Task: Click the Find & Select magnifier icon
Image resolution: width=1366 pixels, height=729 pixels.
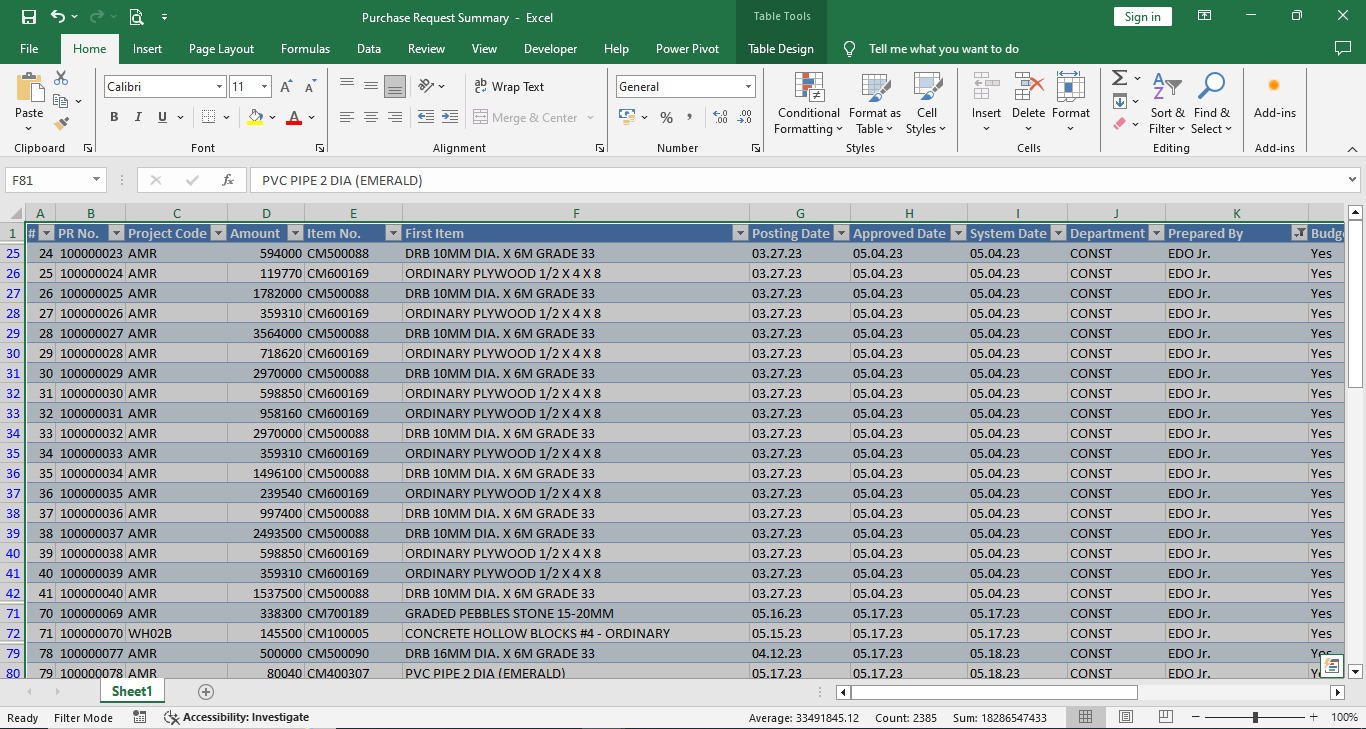Action: click(x=1211, y=88)
